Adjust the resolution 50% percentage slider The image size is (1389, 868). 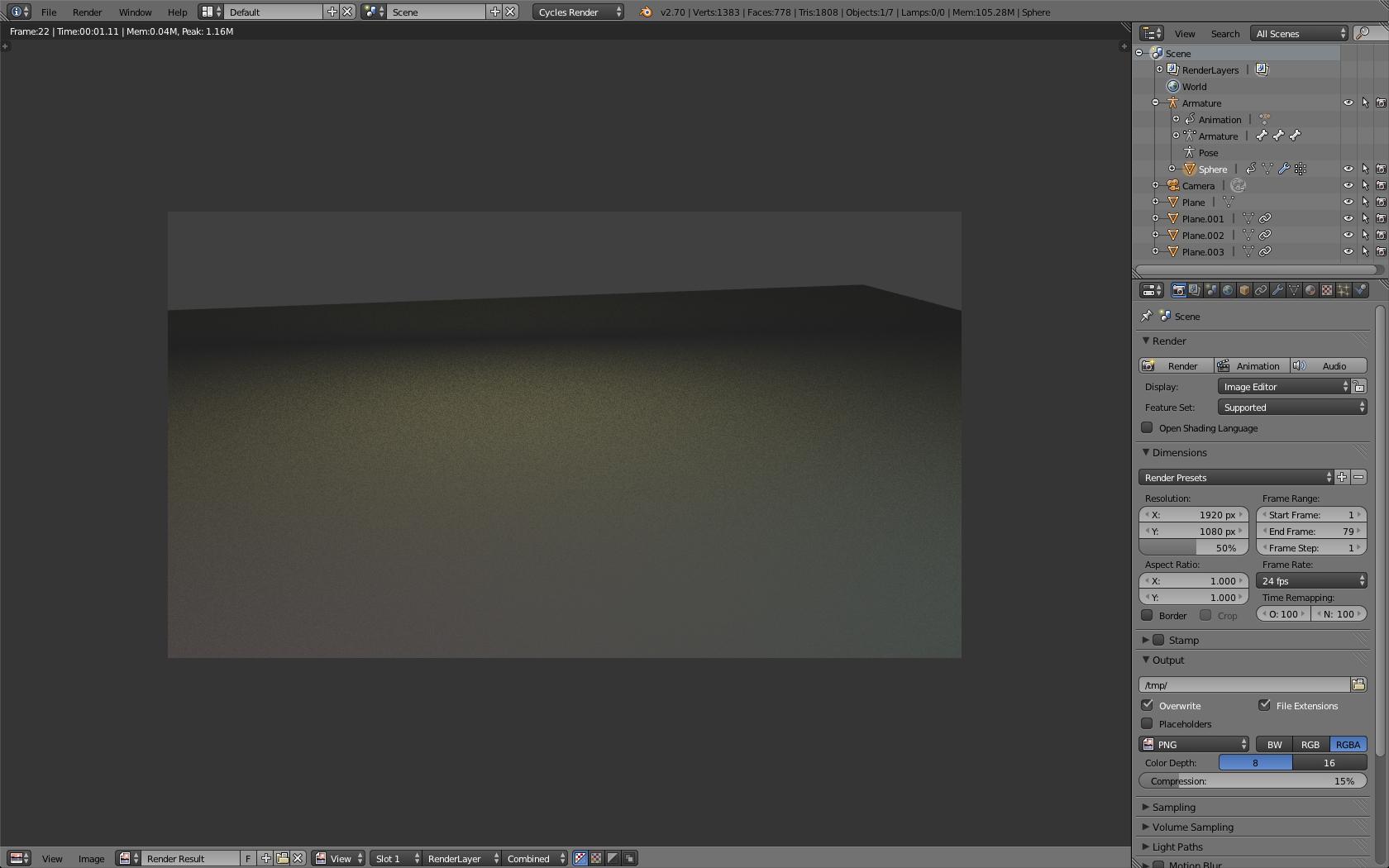coord(1194,547)
